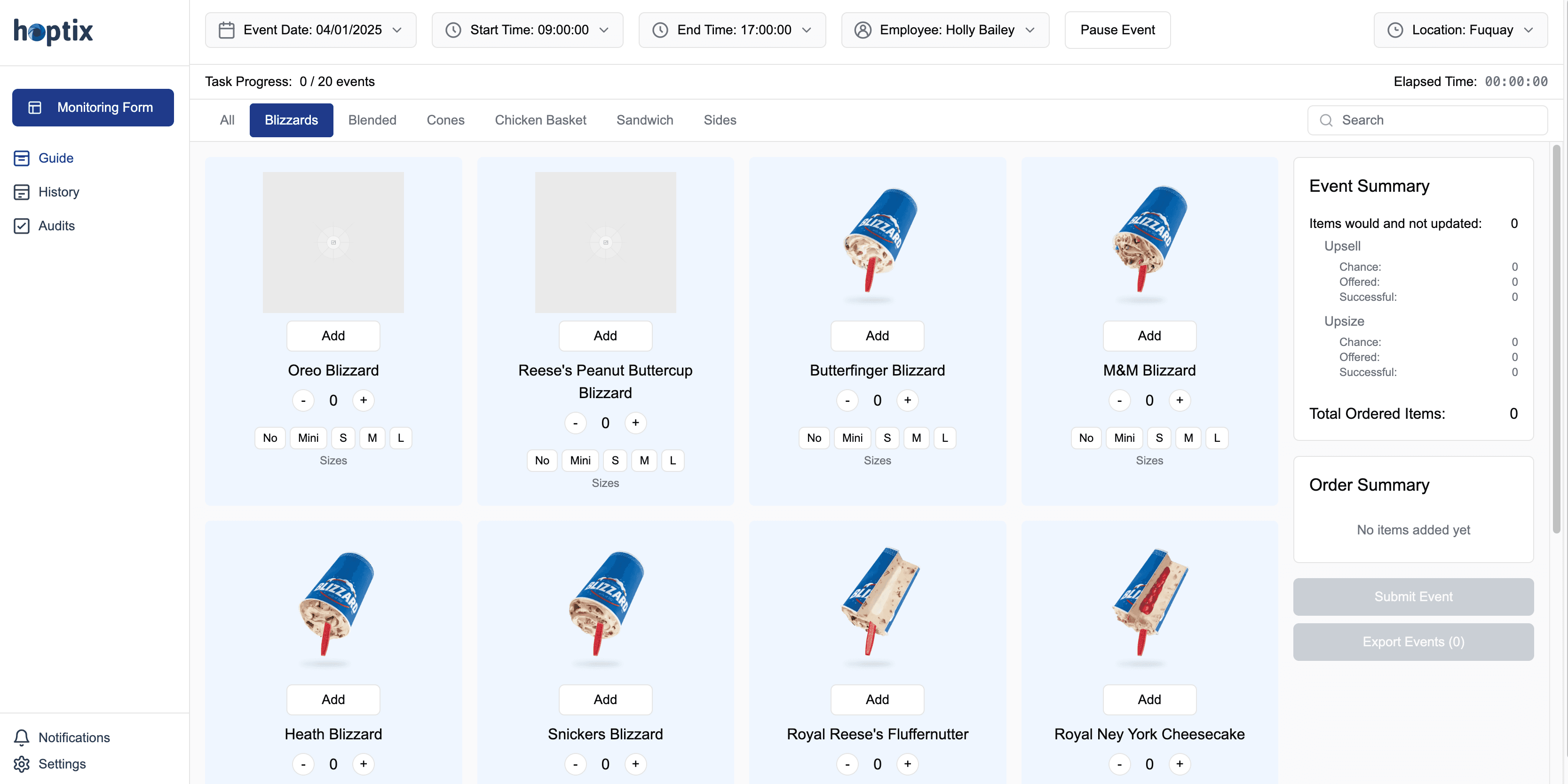
Task: Decrease Snickers Blizzard quantity with minus
Action: 575,764
